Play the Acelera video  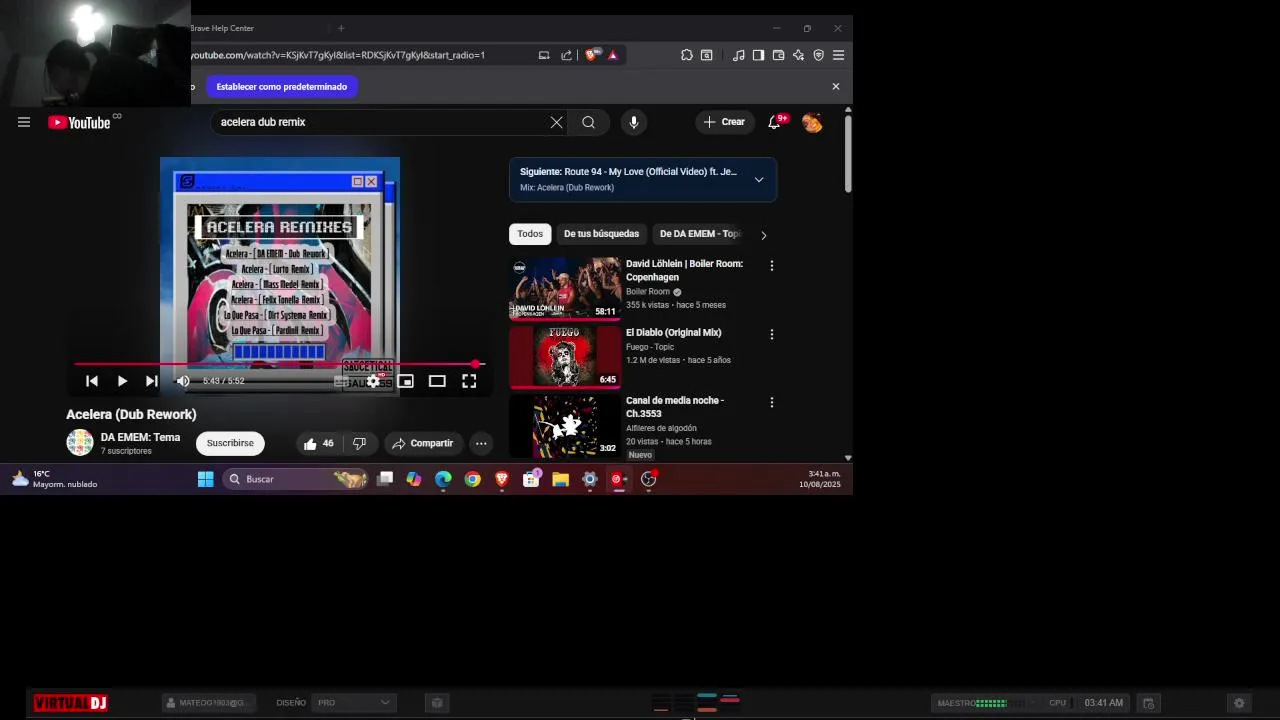[x=122, y=381]
